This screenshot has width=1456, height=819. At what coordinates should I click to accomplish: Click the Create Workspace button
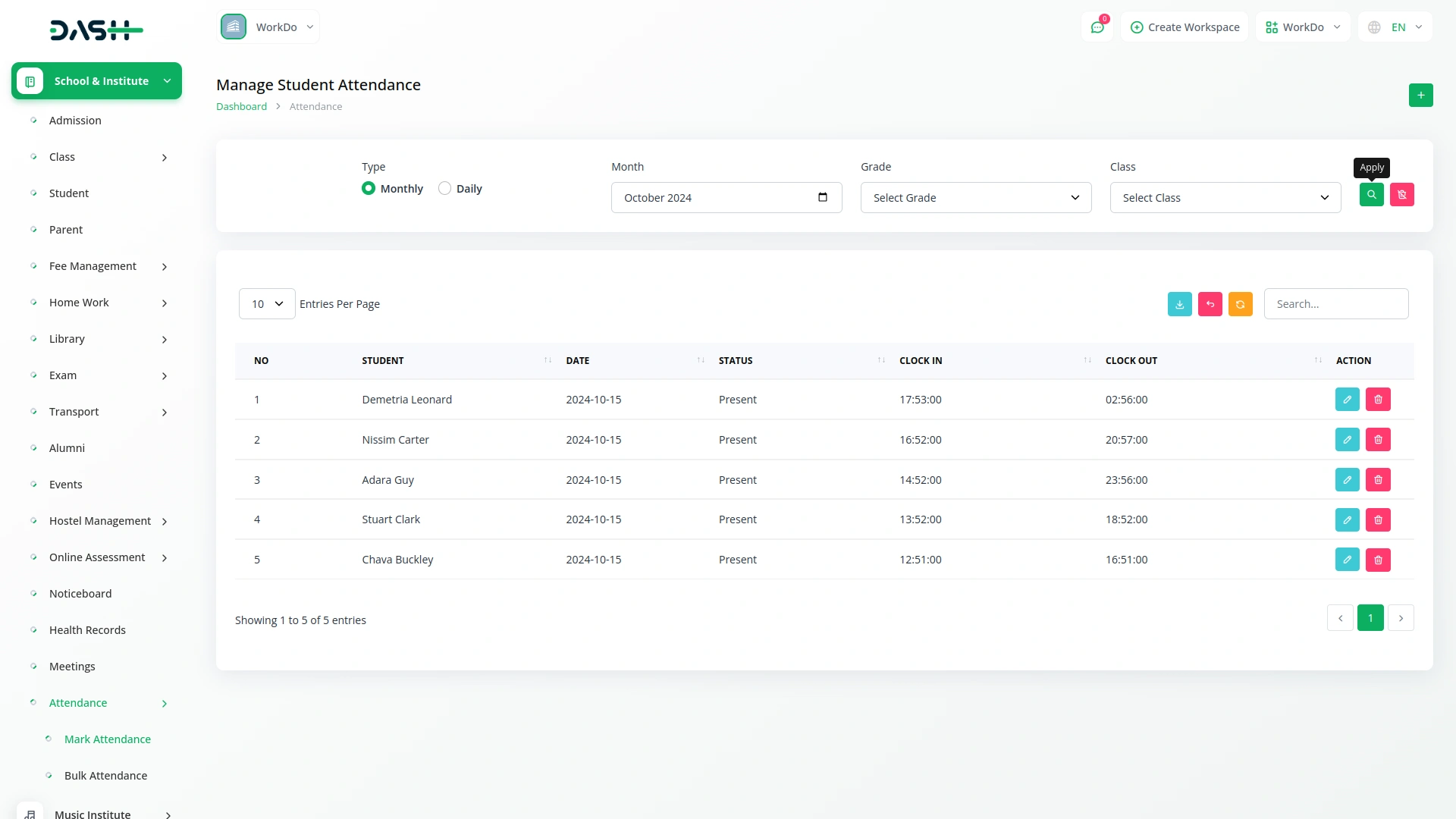tap(1185, 27)
